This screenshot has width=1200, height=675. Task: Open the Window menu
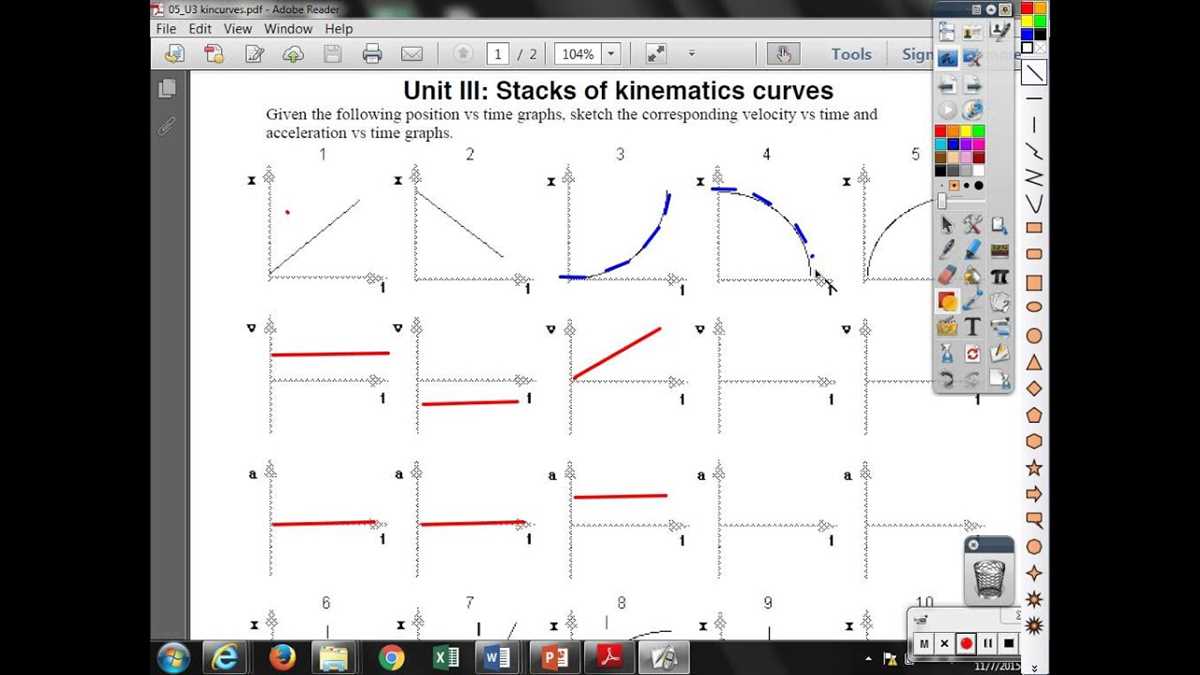click(x=288, y=29)
